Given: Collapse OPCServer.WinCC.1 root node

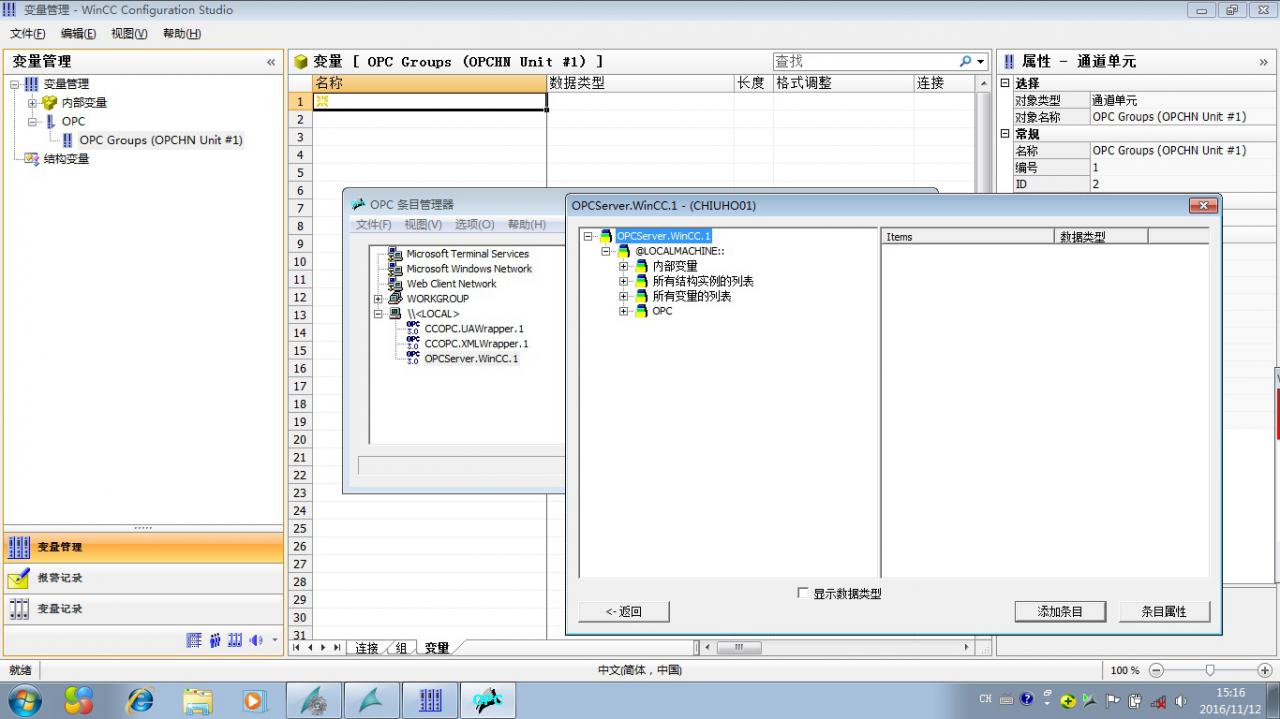Looking at the screenshot, I should click(588, 236).
